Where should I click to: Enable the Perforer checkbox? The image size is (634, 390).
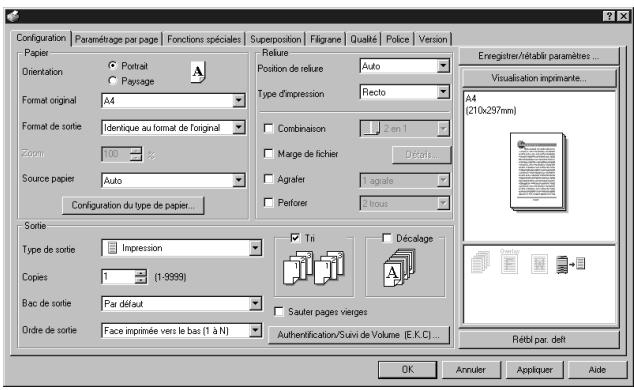tap(268, 202)
